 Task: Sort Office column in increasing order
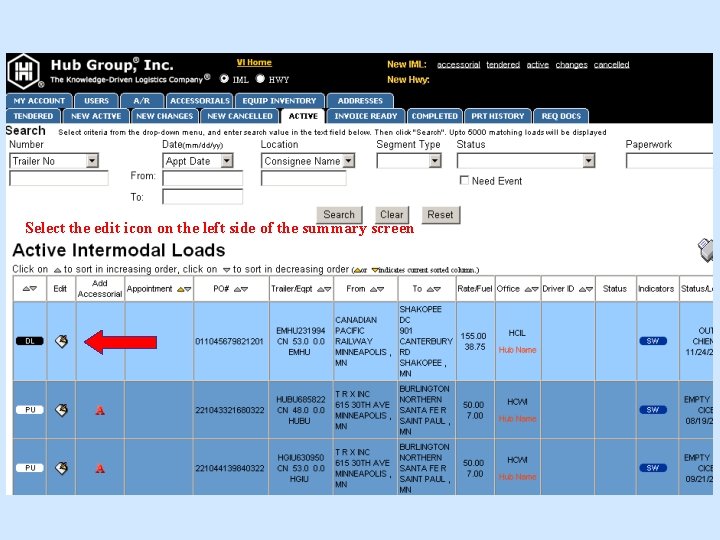pyautogui.click(x=528, y=289)
